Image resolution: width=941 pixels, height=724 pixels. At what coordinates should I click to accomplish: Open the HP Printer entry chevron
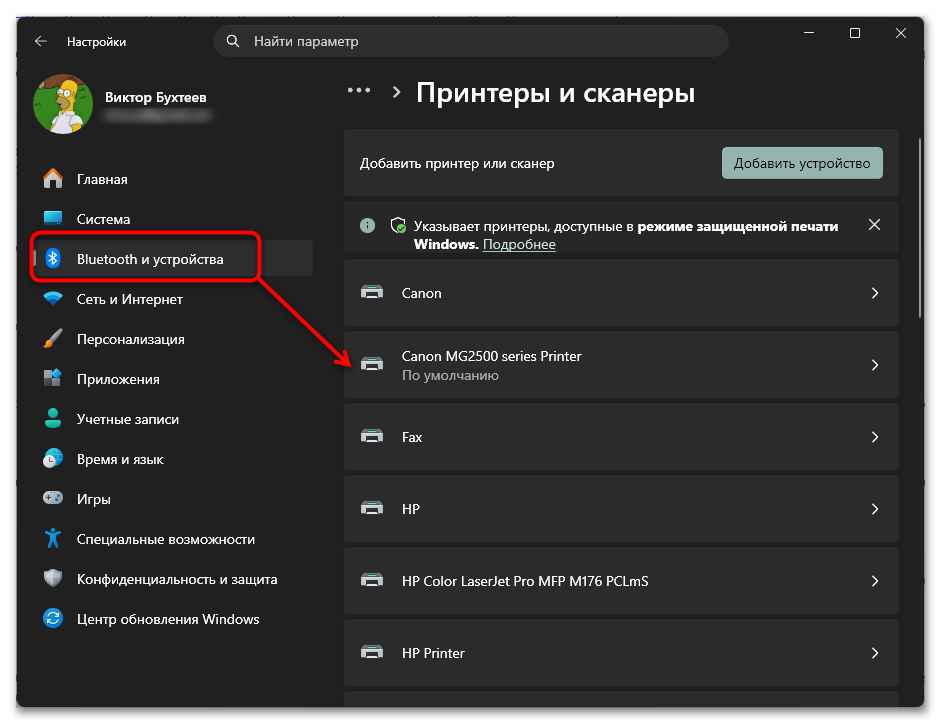point(874,653)
